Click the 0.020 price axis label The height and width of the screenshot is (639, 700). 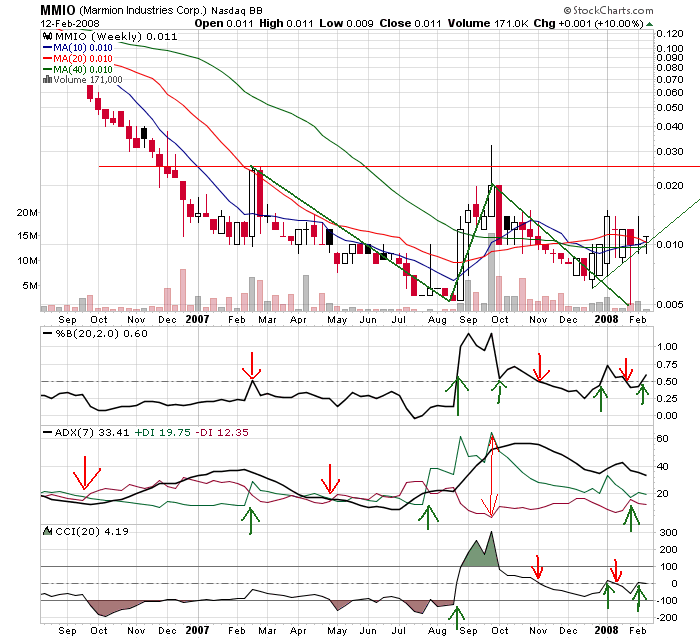click(670, 185)
